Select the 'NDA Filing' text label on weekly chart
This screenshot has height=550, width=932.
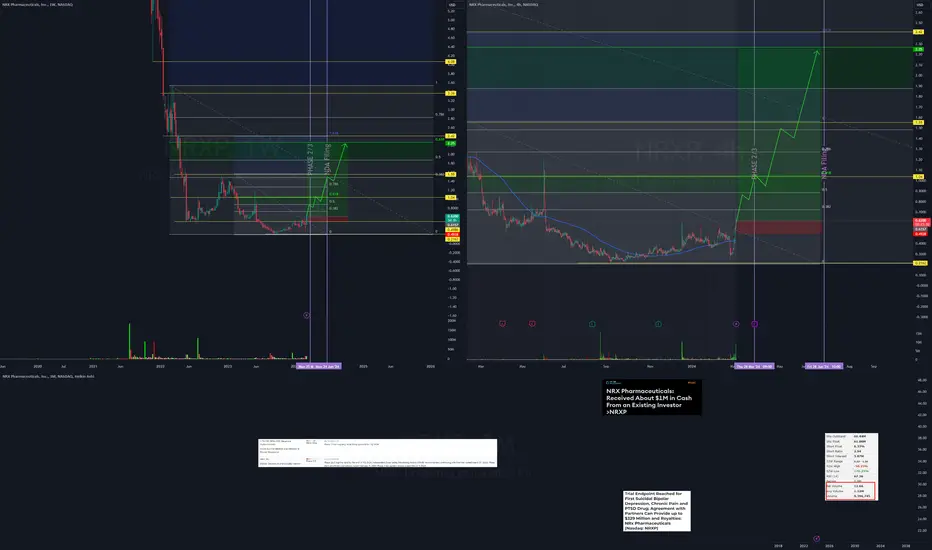(x=328, y=159)
